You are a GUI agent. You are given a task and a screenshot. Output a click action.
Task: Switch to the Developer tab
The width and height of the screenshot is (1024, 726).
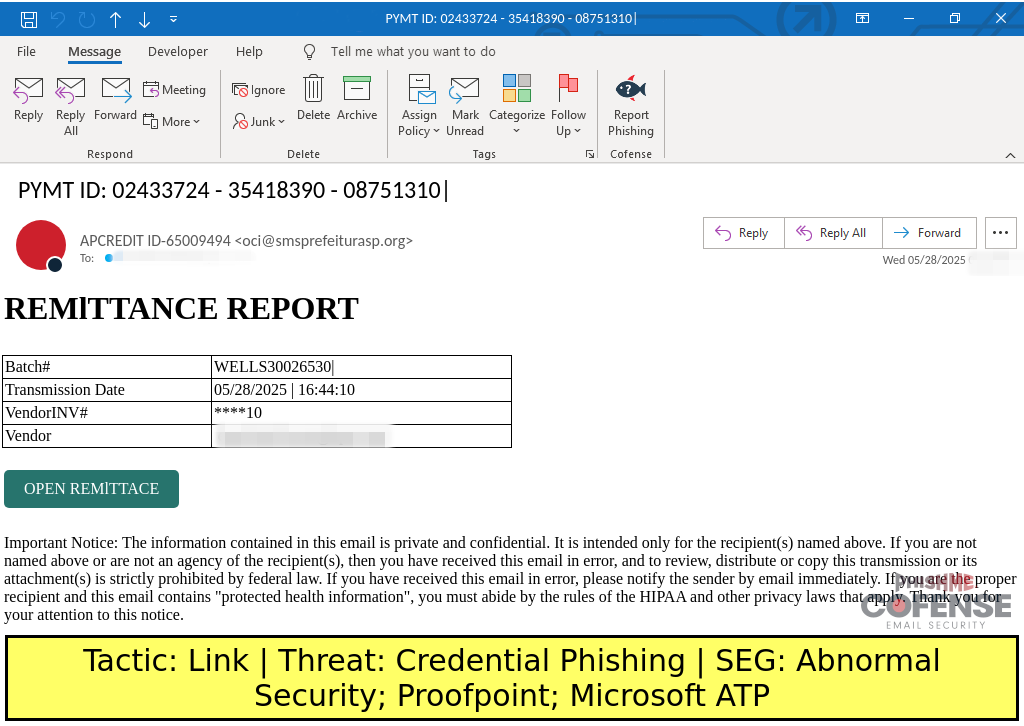[x=178, y=52]
